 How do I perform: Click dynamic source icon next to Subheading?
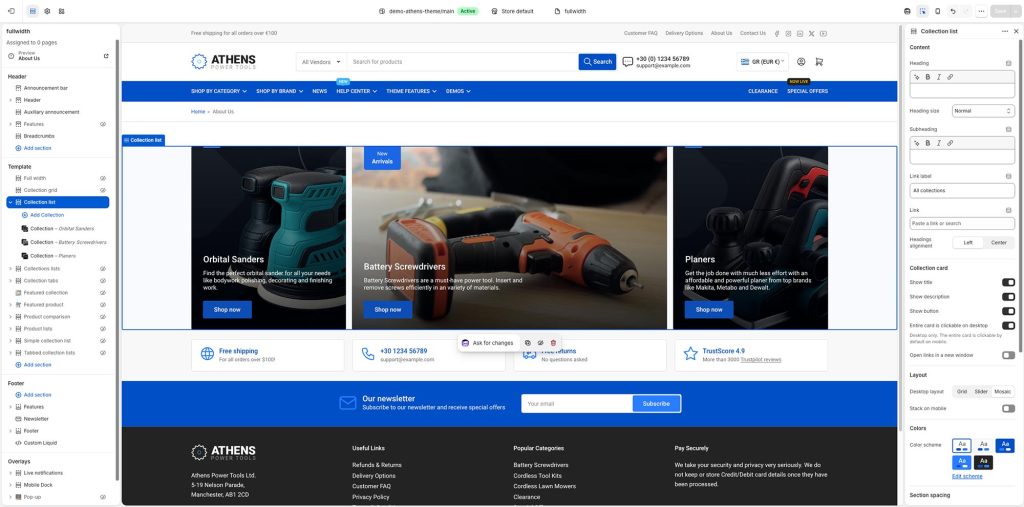(x=1008, y=129)
